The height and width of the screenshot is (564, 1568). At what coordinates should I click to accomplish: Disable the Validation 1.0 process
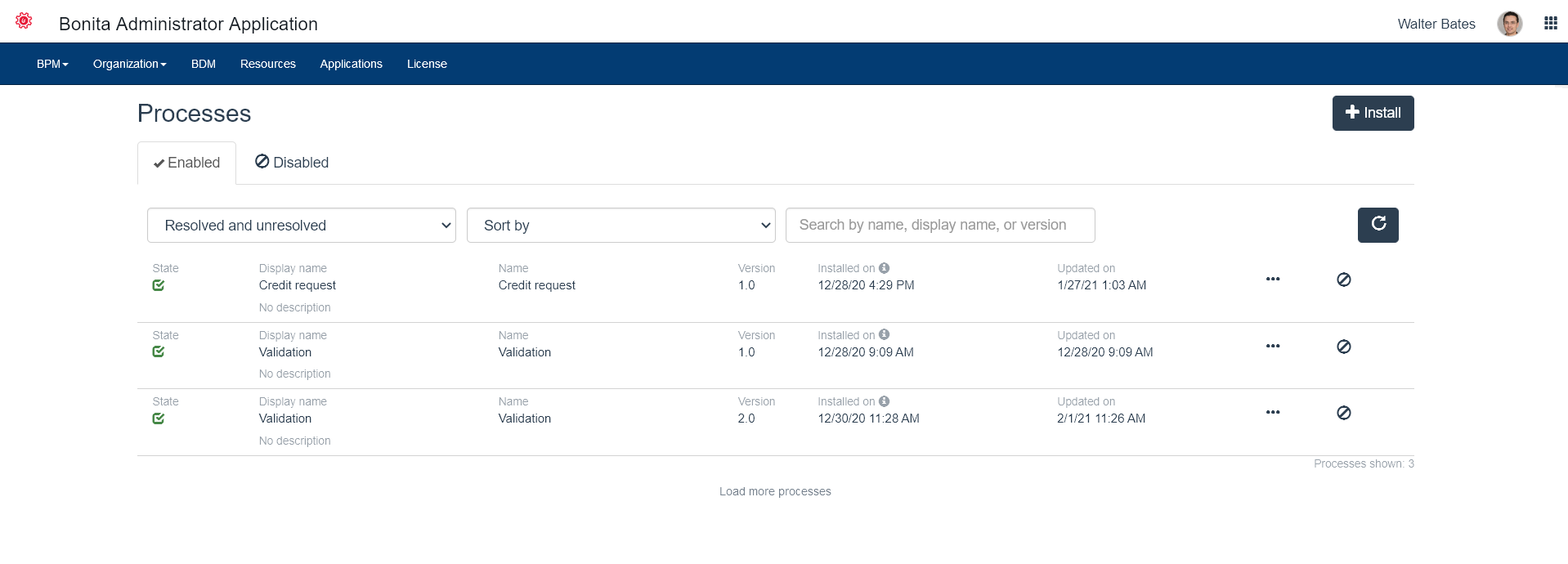pyautogui.click(x=1343, y=347)
